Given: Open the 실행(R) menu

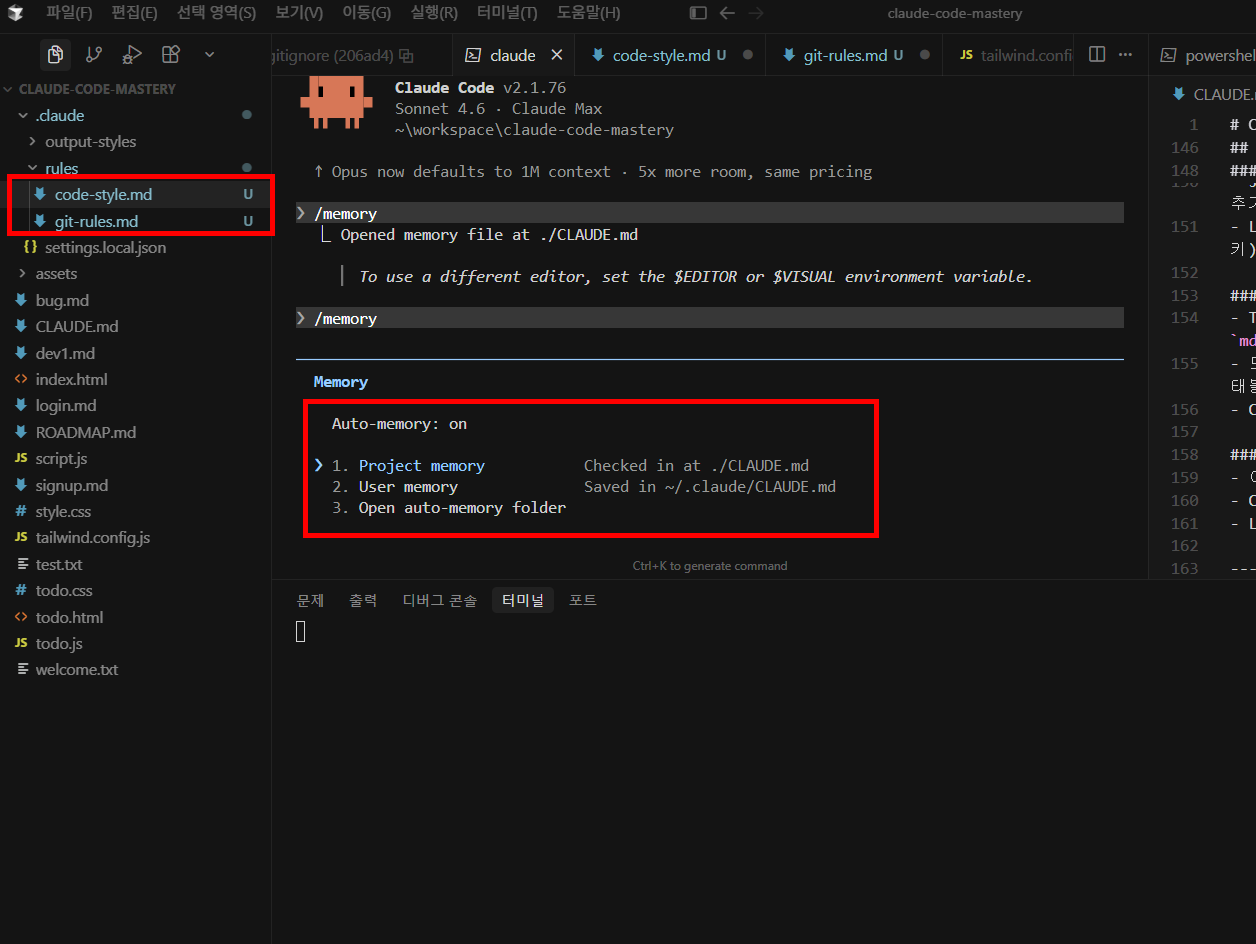Looking at the screenshot, I should [x=434, y=13].
